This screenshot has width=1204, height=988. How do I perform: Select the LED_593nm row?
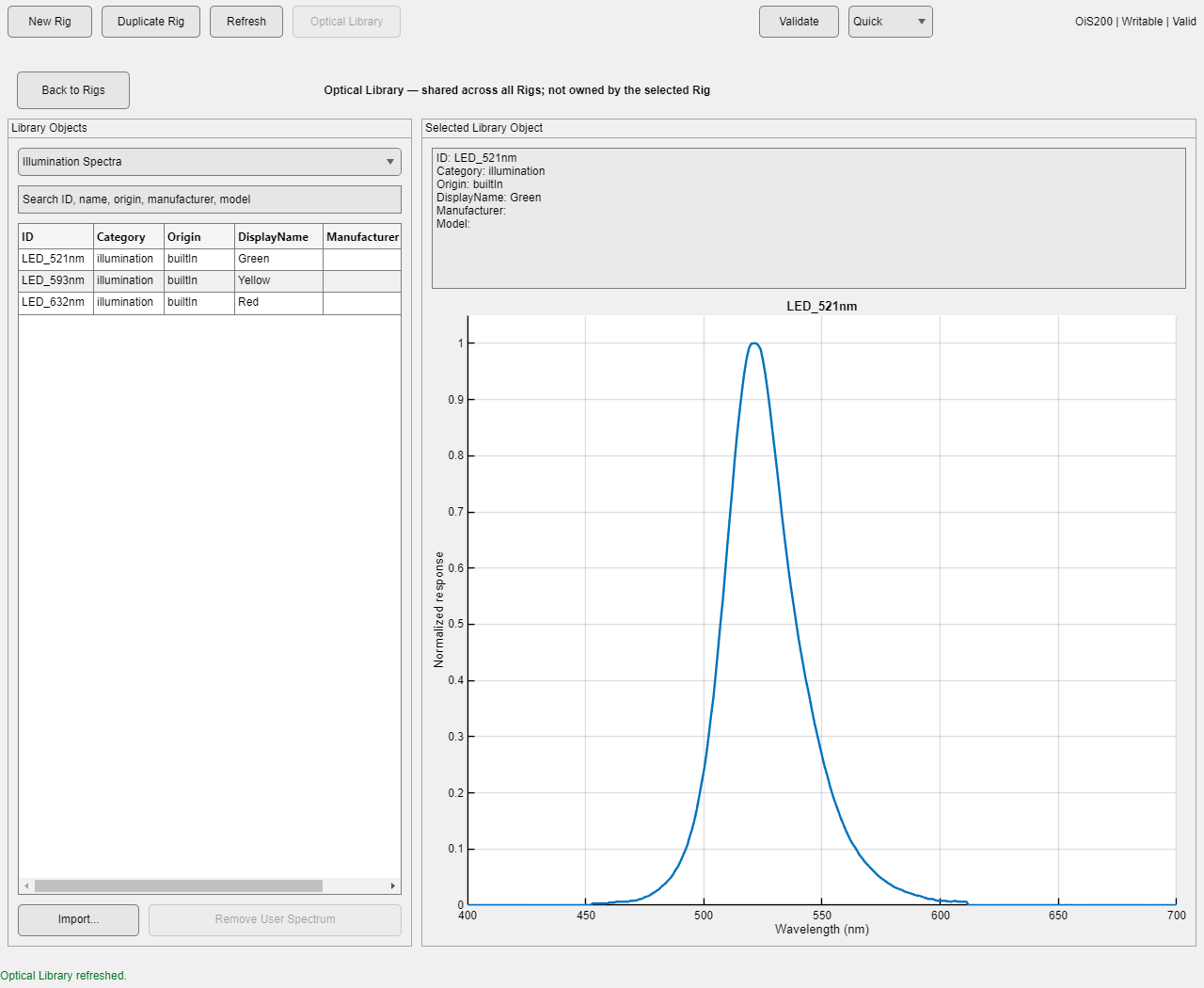coord(210,280)
